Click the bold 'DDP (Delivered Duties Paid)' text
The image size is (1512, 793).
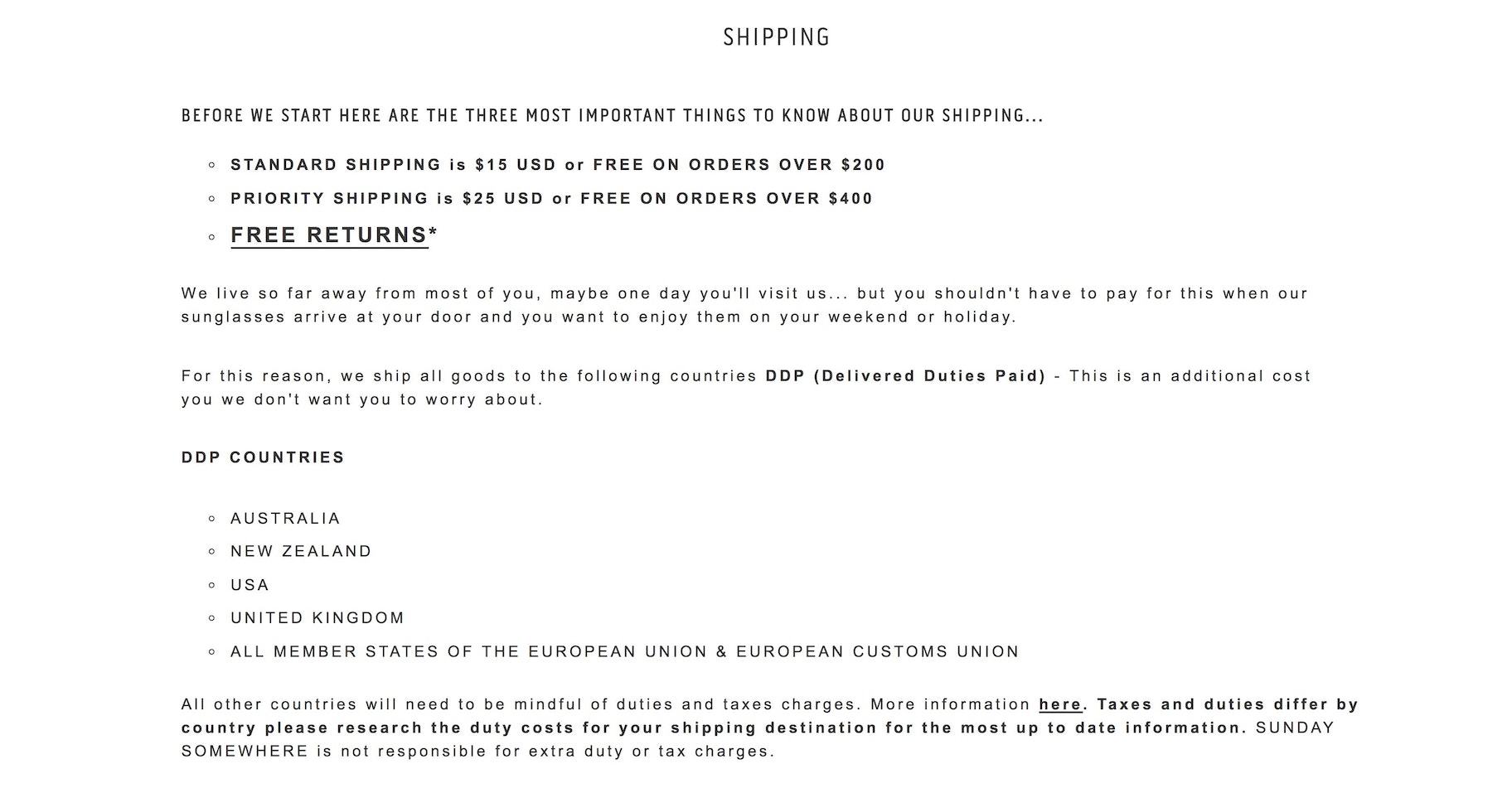coord(905,376)
